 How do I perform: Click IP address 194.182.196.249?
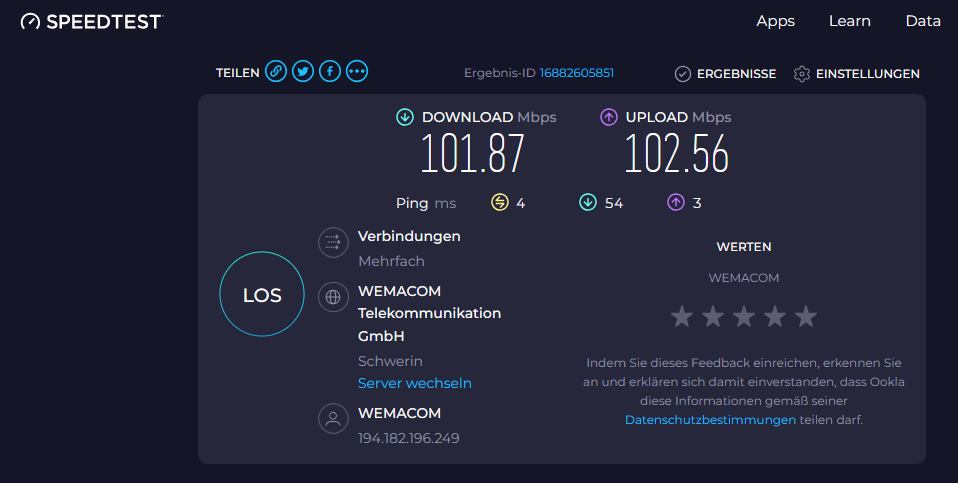pos(409,438)
